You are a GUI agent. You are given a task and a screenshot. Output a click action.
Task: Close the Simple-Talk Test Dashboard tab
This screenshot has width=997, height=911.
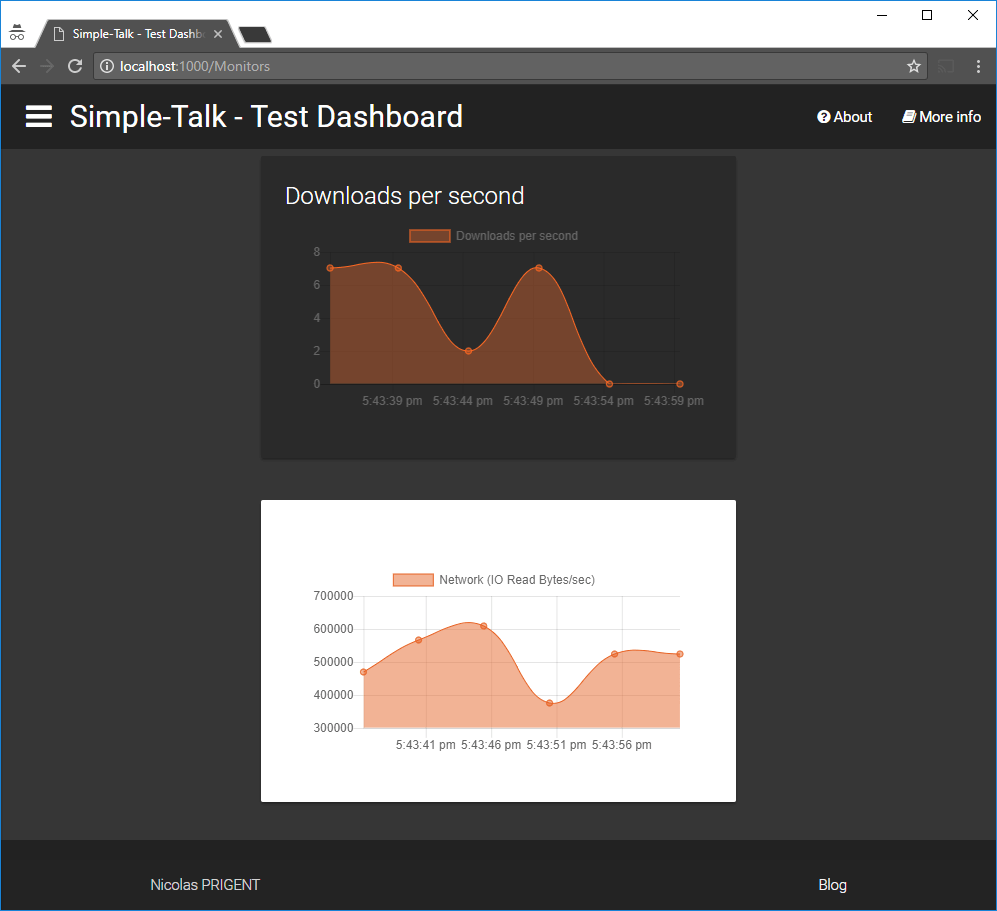218,34
